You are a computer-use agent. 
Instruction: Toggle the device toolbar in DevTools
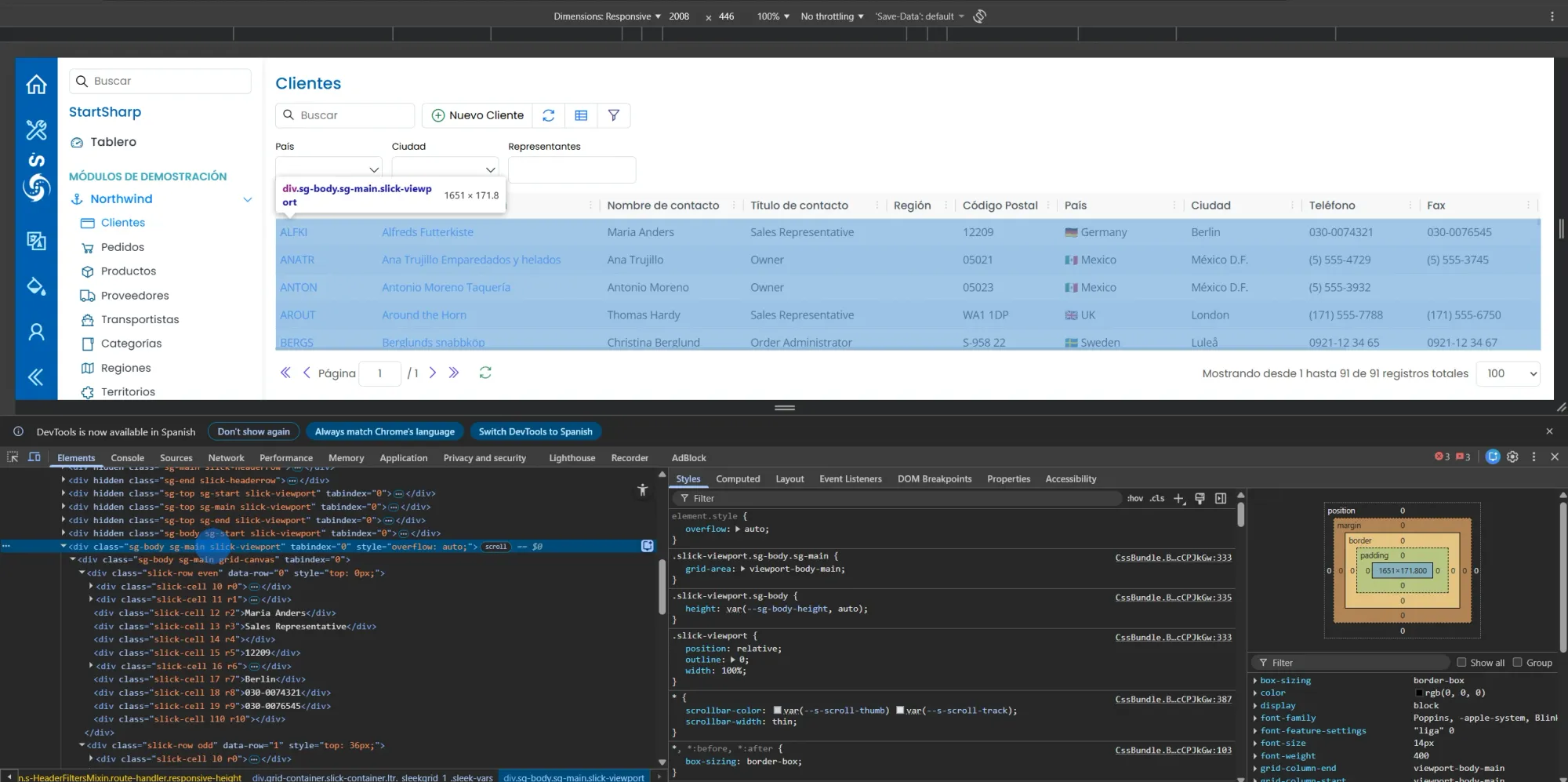pyautogui.click(x=34, y=457)
